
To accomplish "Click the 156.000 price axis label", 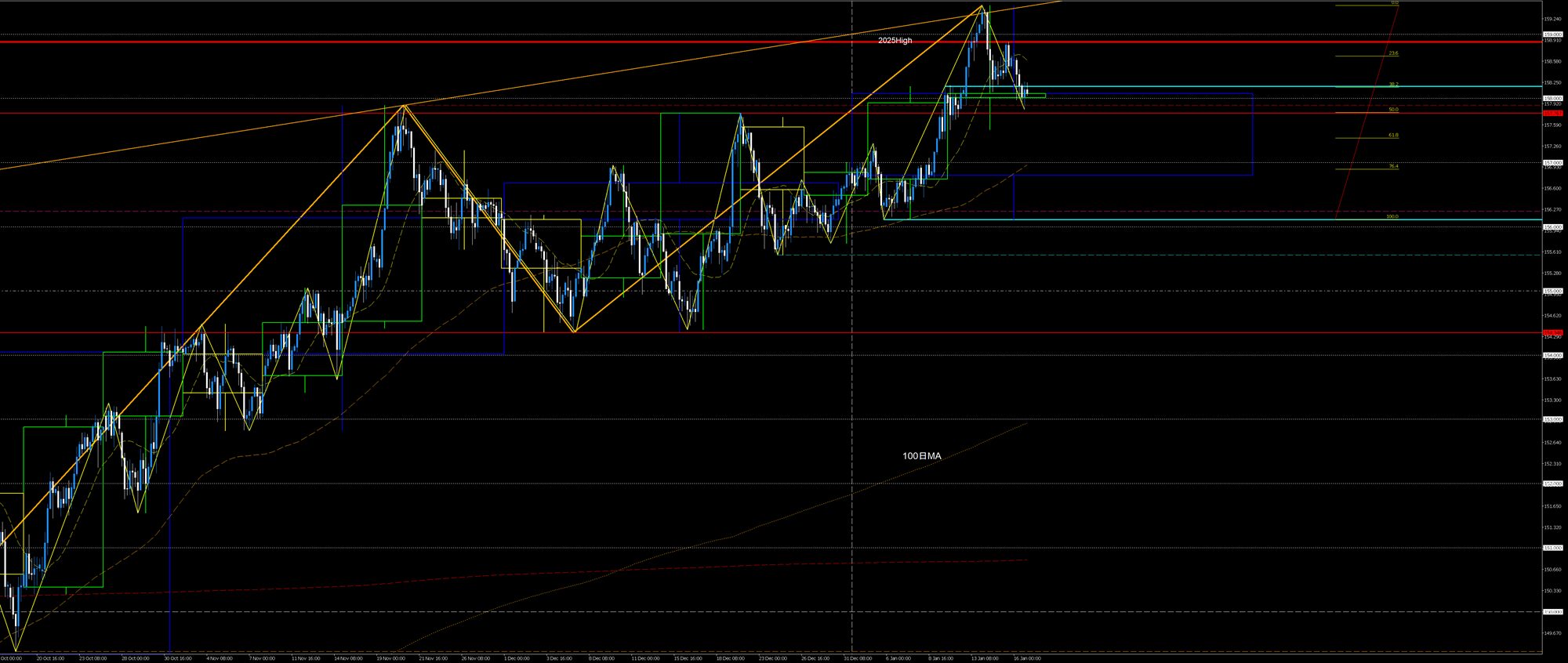I will (x=1552, y=226).
